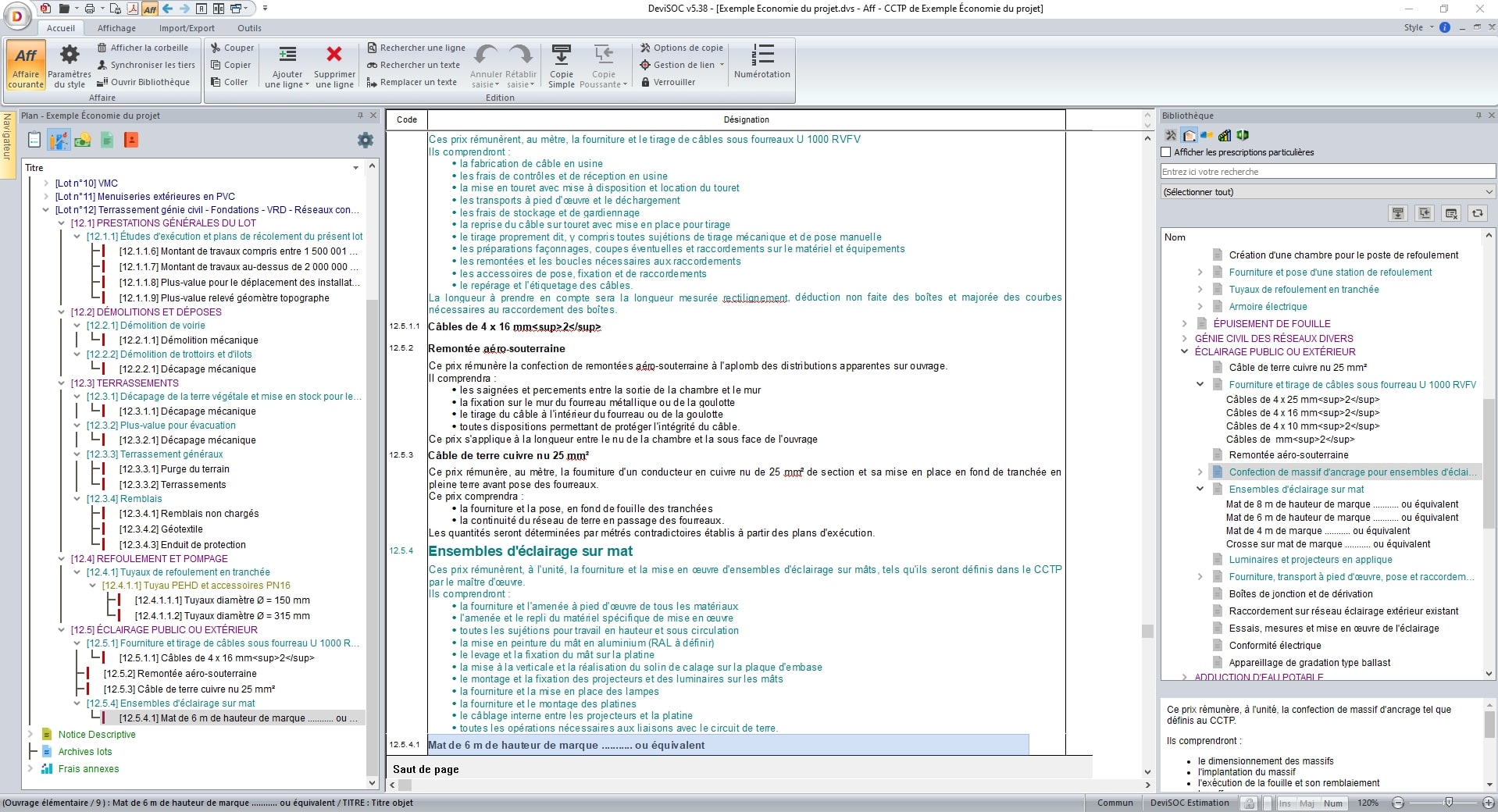Viewport: 1498px width, 812px height.
Task: Open Paramètres du style gear icon
Action: (x=70, y=55)
